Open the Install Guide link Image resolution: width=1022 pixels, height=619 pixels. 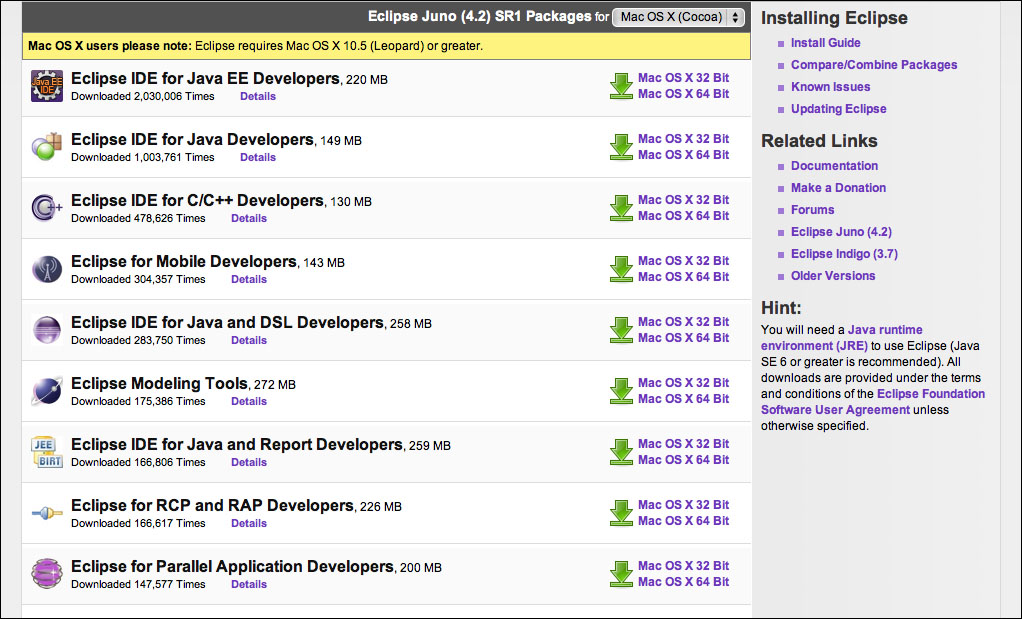(x=825, y=43)
